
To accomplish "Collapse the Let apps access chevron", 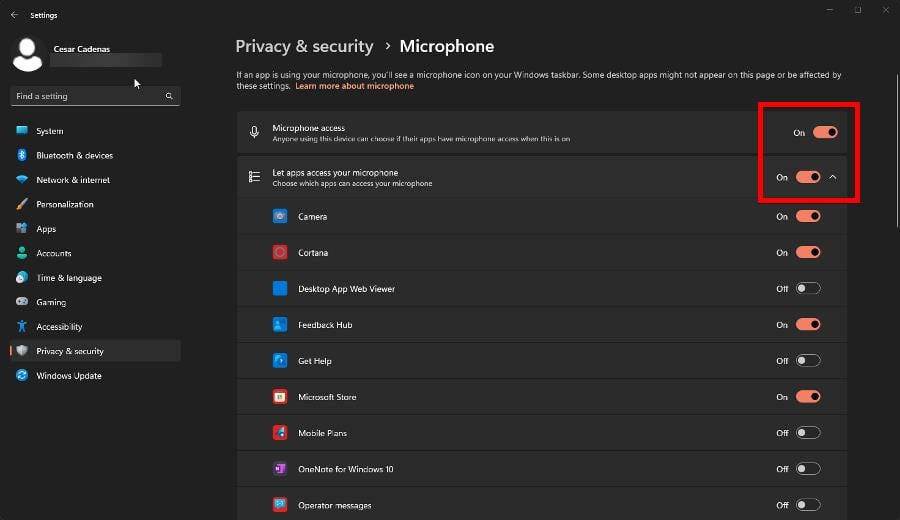I will click(x=833, y=177).
